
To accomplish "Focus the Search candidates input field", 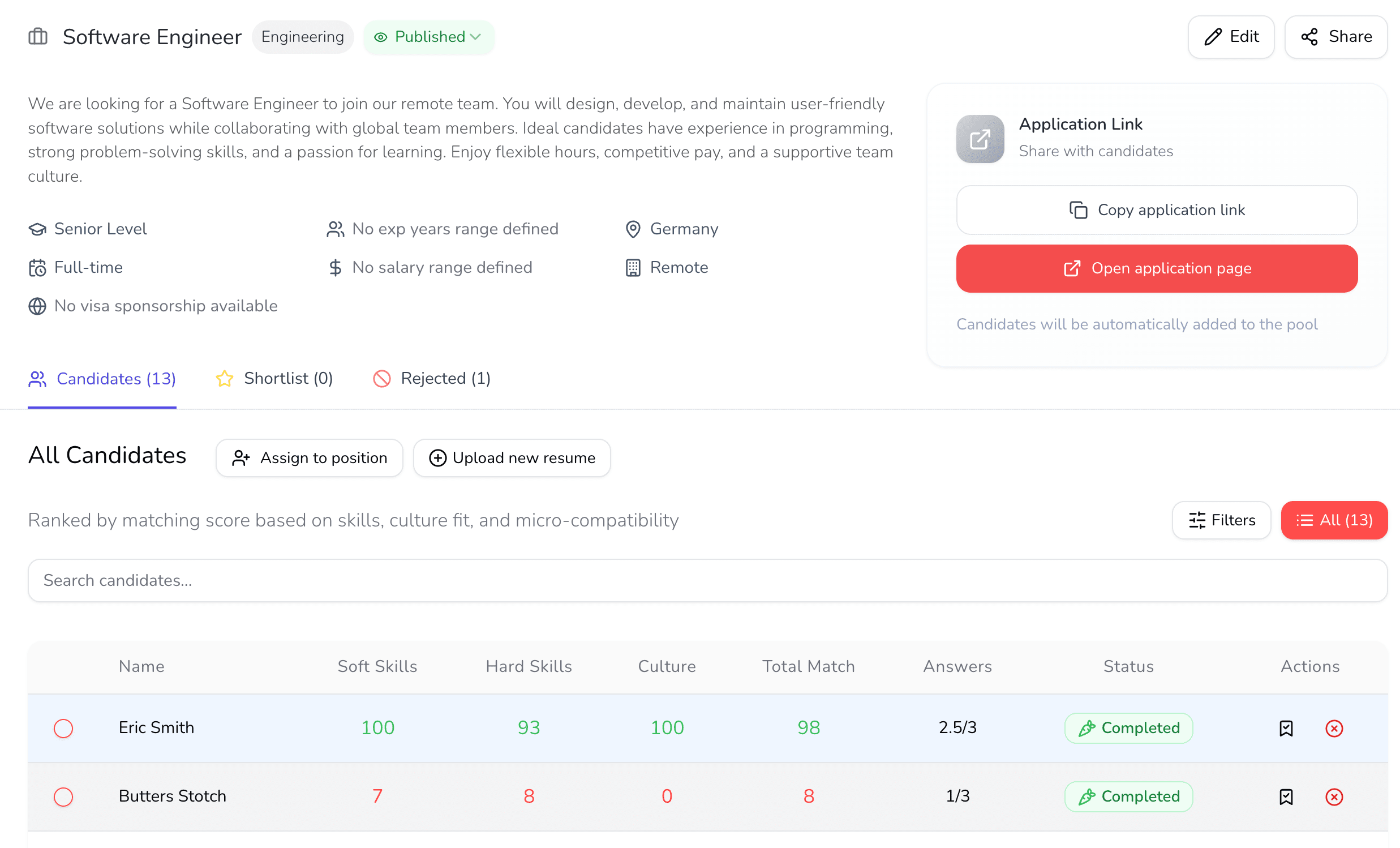I will tap(707, 580).
